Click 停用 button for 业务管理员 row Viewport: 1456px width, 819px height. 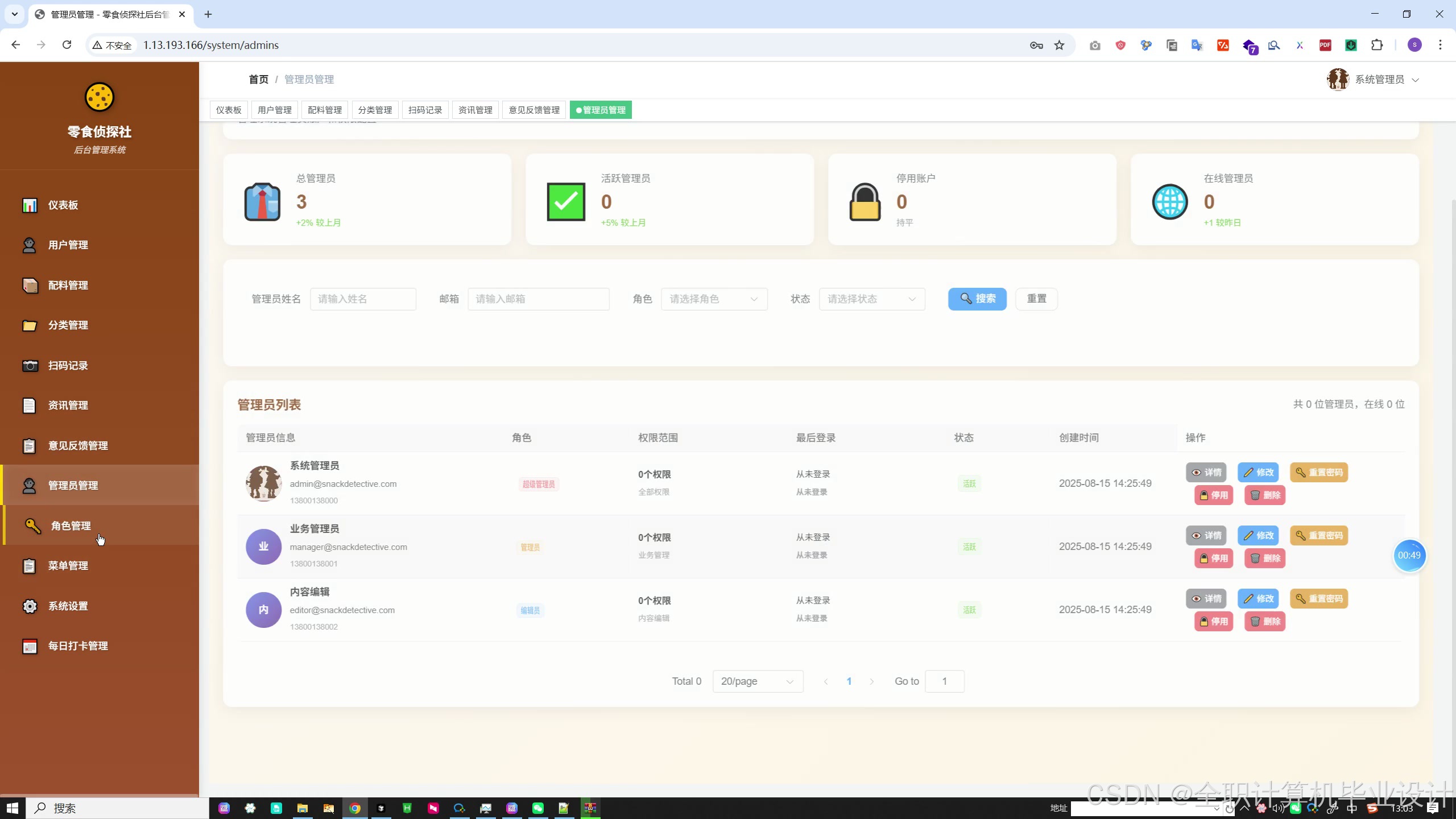tap(1213, 559)
